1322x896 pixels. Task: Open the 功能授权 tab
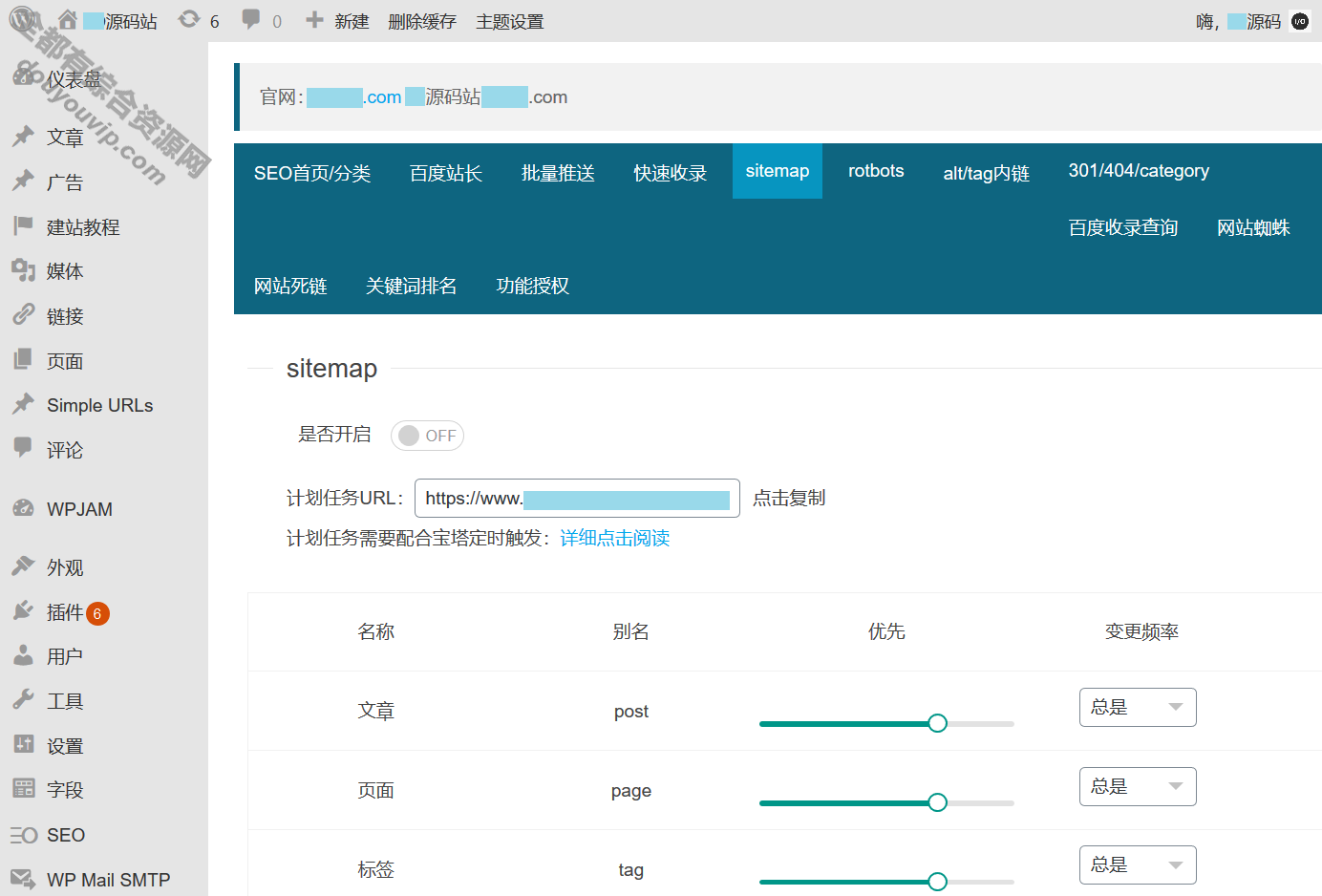click(533, 286)
